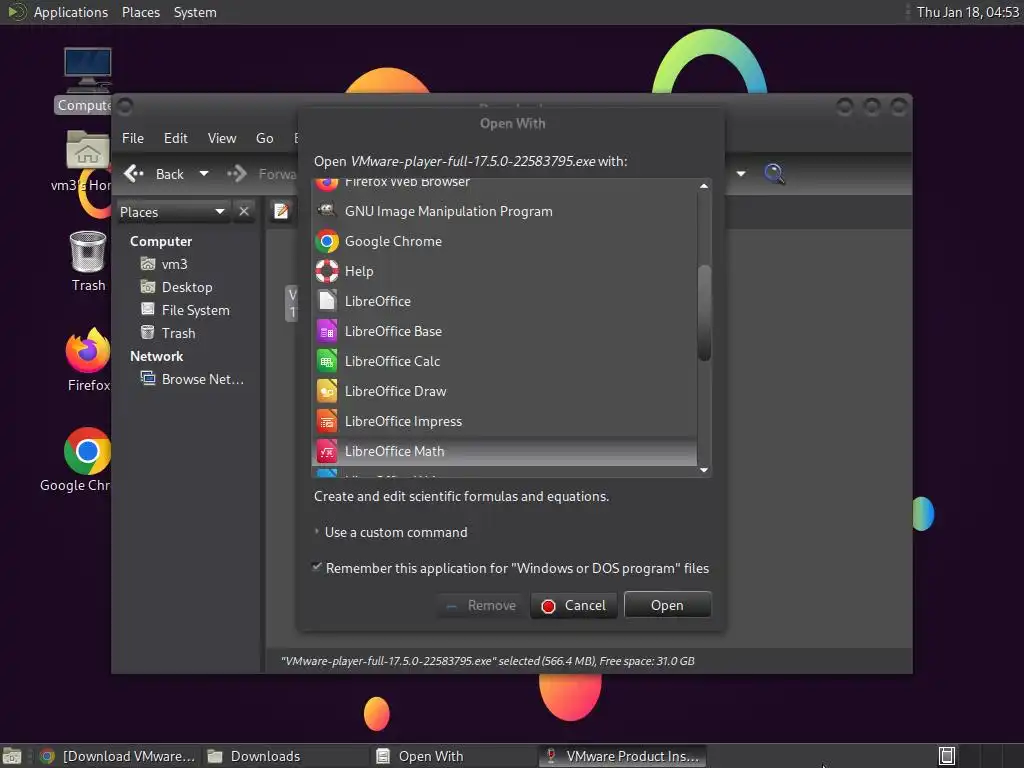Close the Places sidebar with X
Viewport: 1024px width, 768px height.
tap(244, 212)
